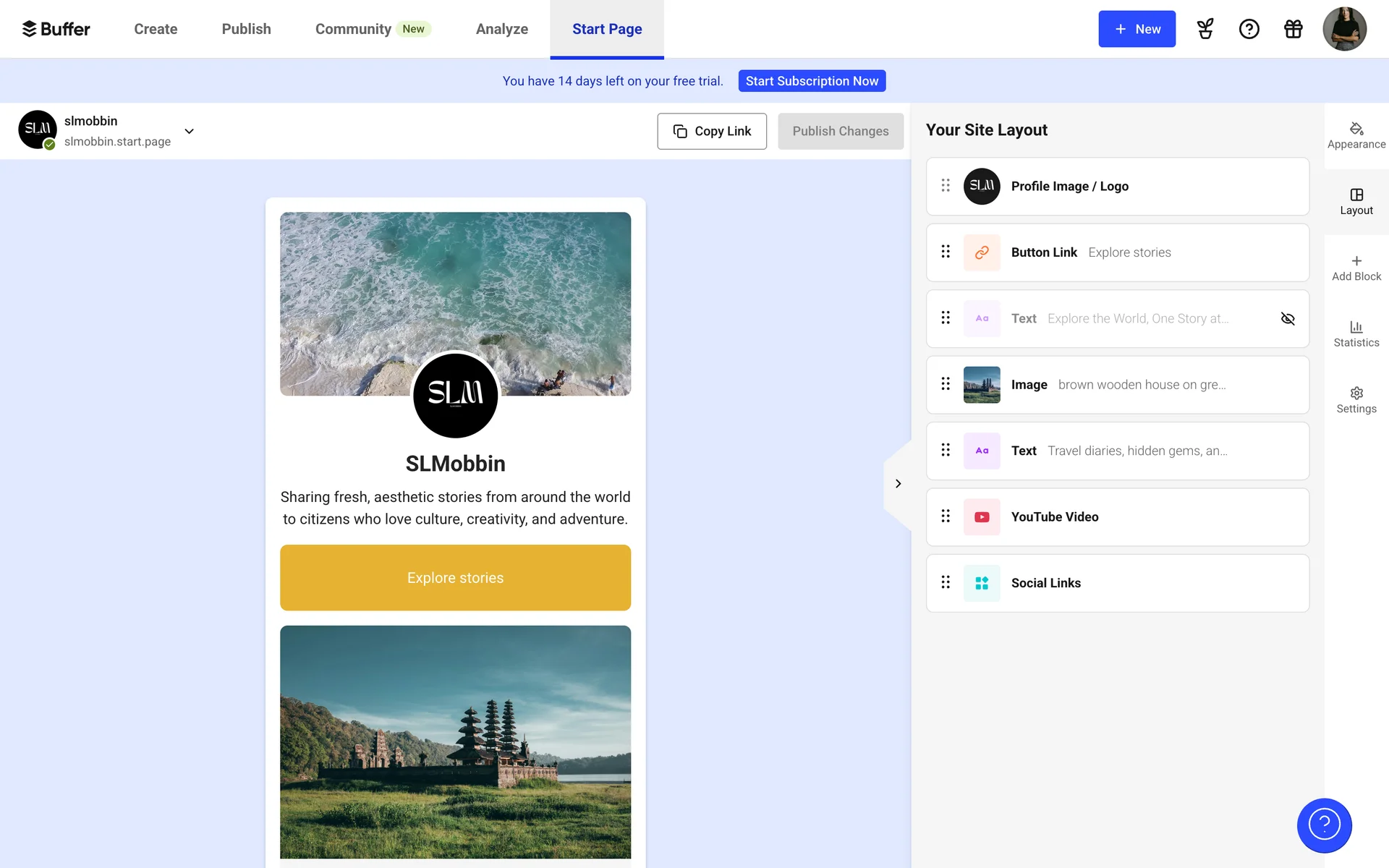Unhide the hidden Text block via eye icon
1389x868 pixels.
[1288, 318]
